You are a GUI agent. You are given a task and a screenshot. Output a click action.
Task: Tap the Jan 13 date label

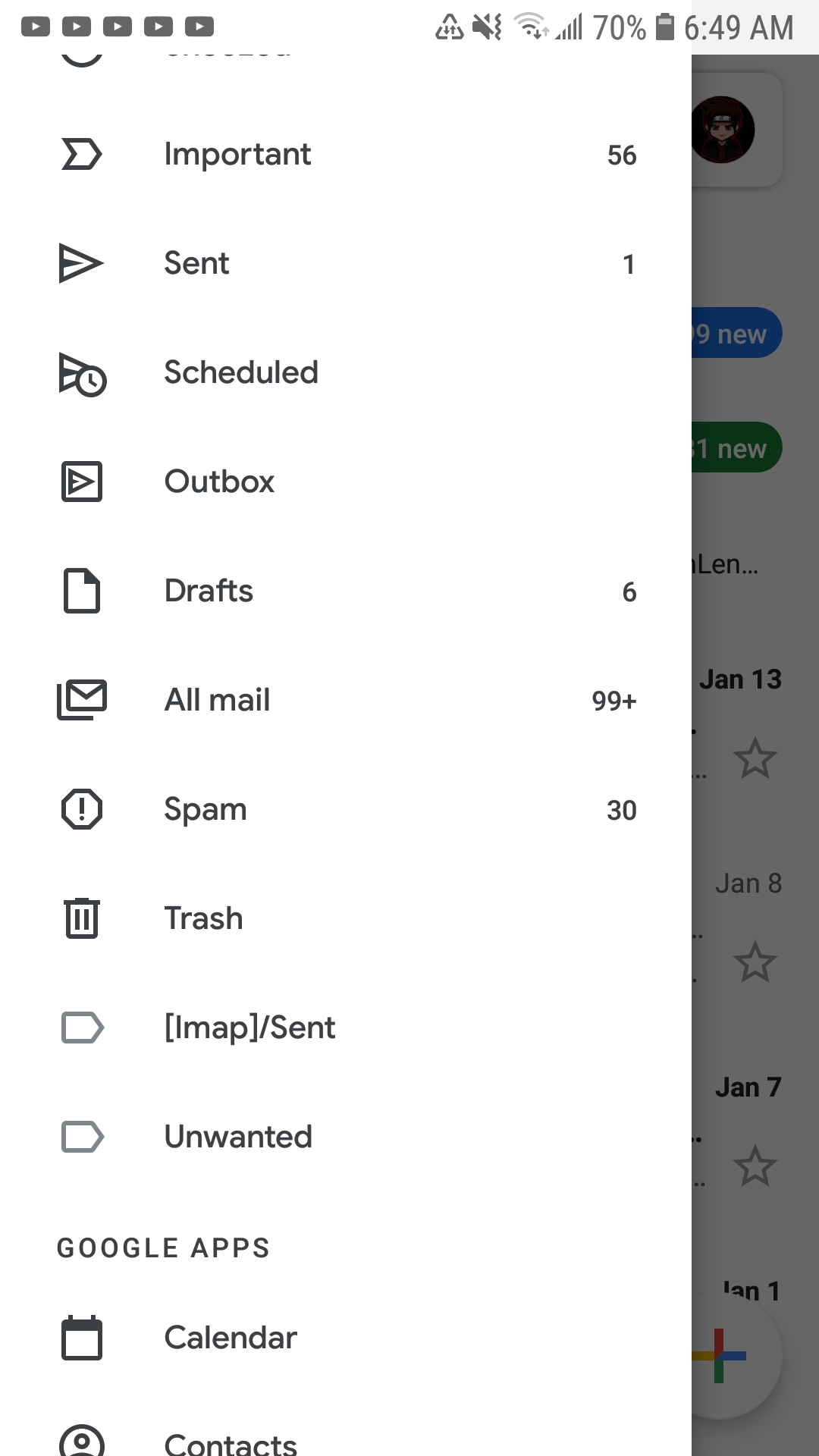740,679
